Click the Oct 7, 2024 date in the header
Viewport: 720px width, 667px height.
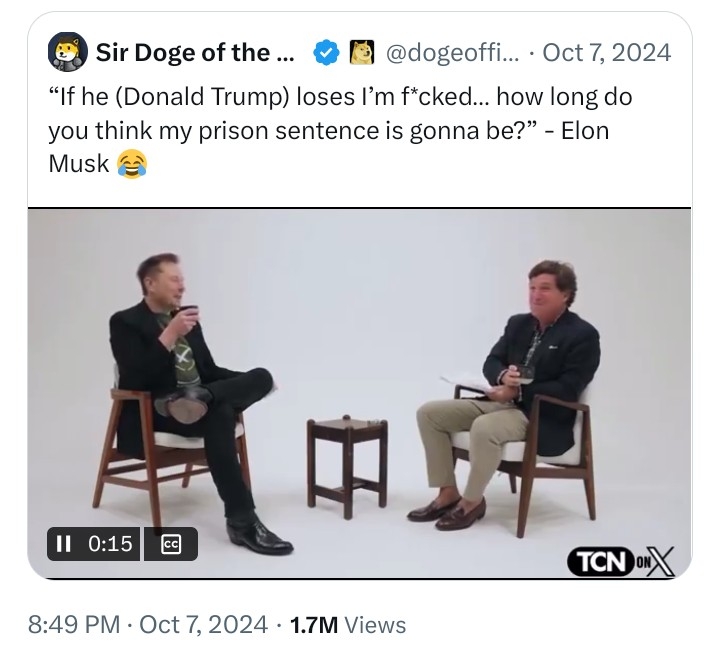point(607,52)
